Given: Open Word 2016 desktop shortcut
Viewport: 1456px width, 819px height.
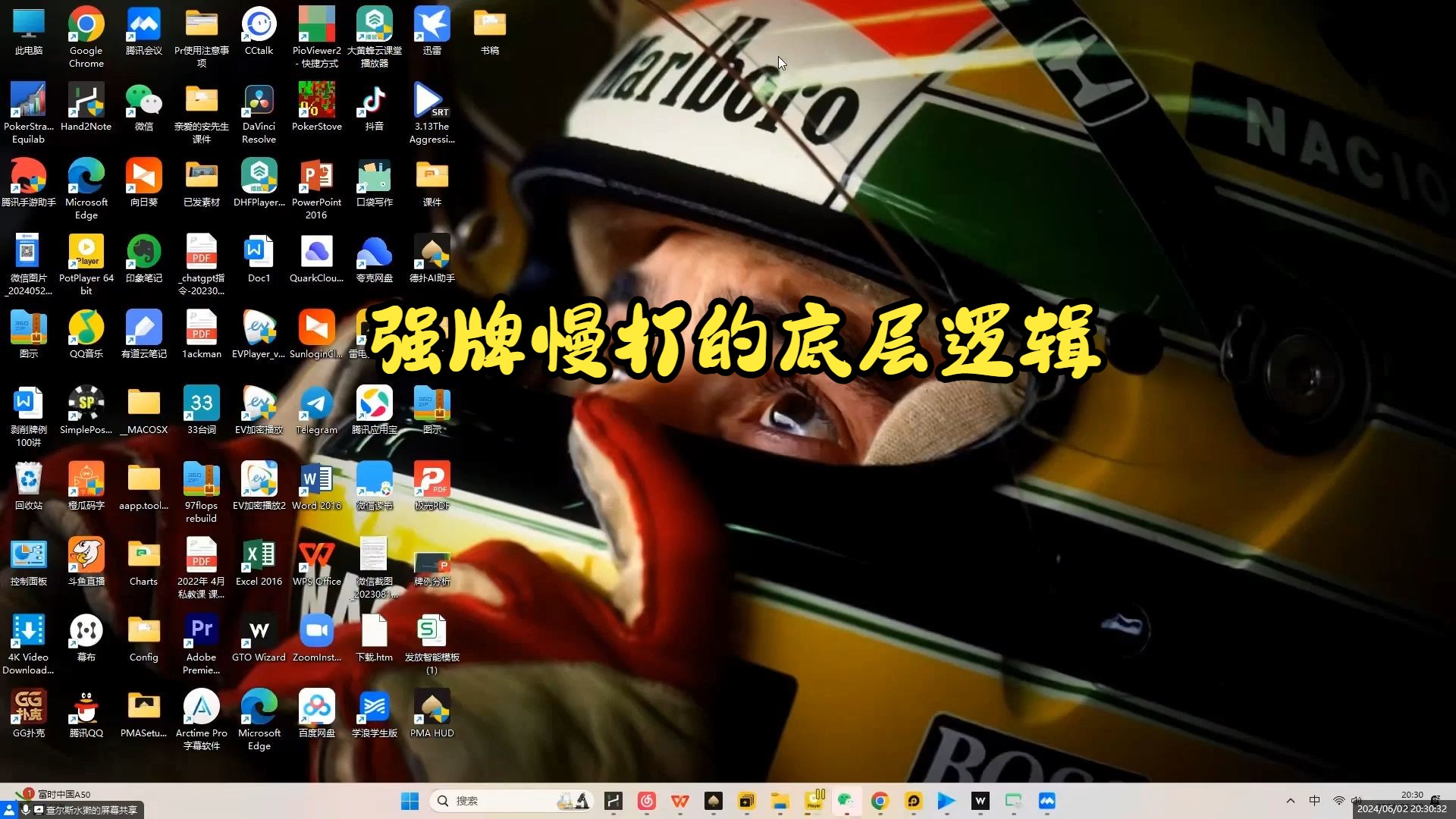Looking at the screenshot, I should pos(316,487).
